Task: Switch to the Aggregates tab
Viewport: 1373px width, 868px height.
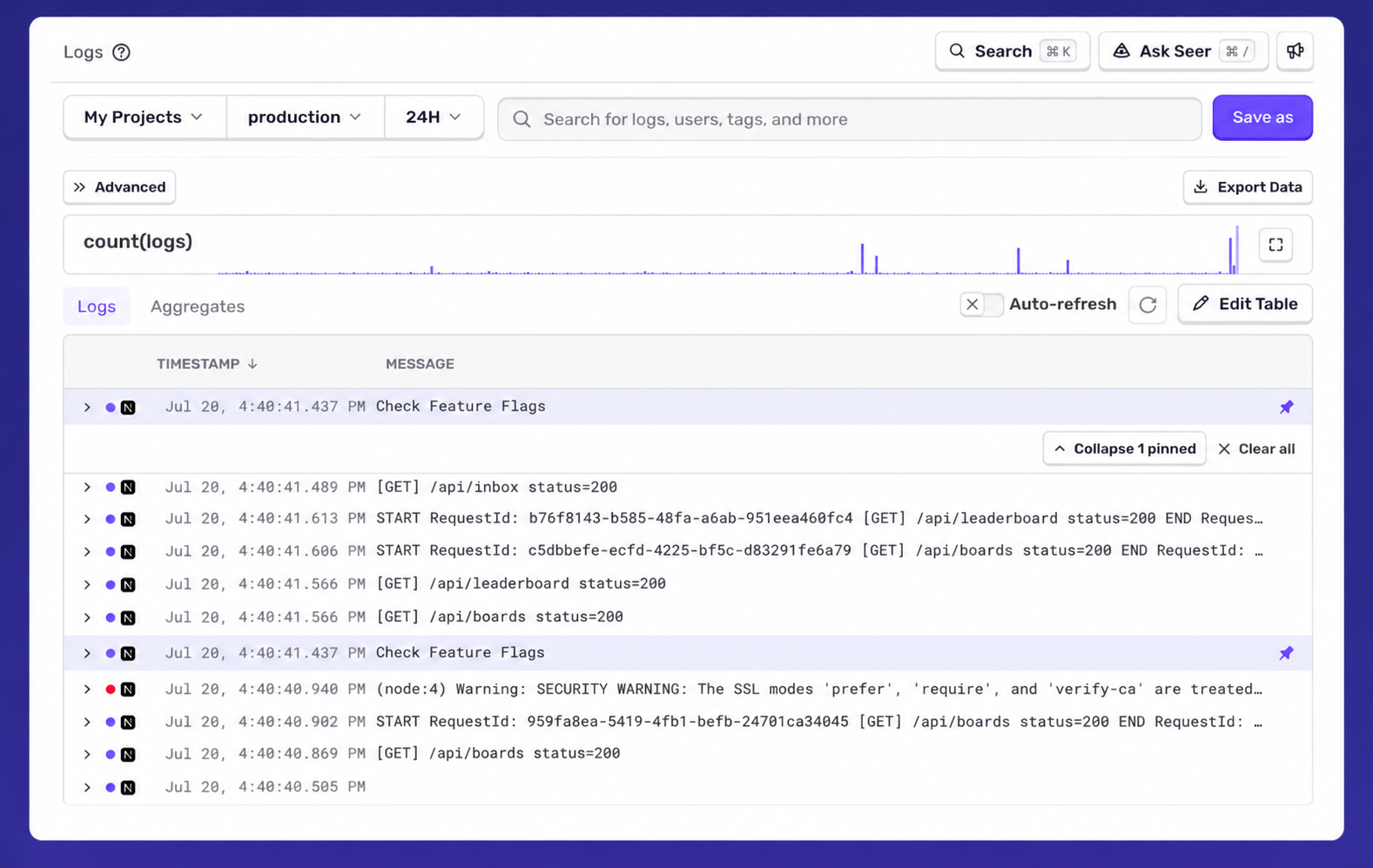Action: [x=198, y=306]
